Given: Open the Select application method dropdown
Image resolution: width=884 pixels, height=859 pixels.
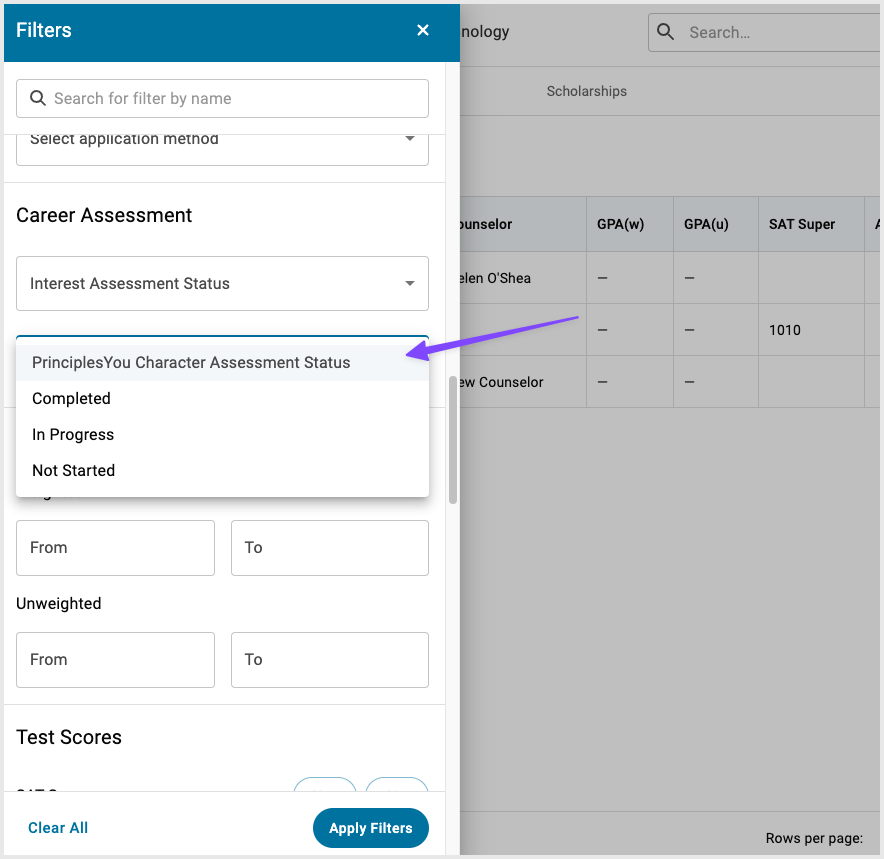Looking at the screenshot, I should pos(222,149).
